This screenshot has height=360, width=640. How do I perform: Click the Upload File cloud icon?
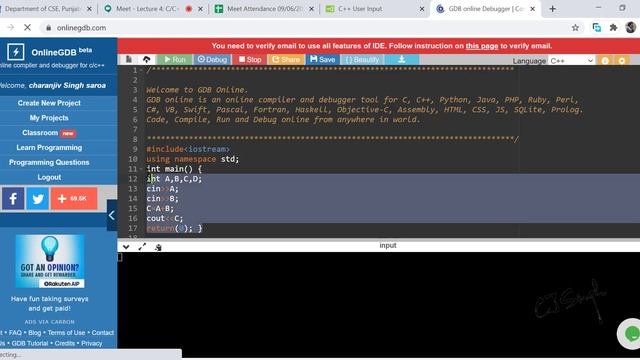[x=147, y=60]
